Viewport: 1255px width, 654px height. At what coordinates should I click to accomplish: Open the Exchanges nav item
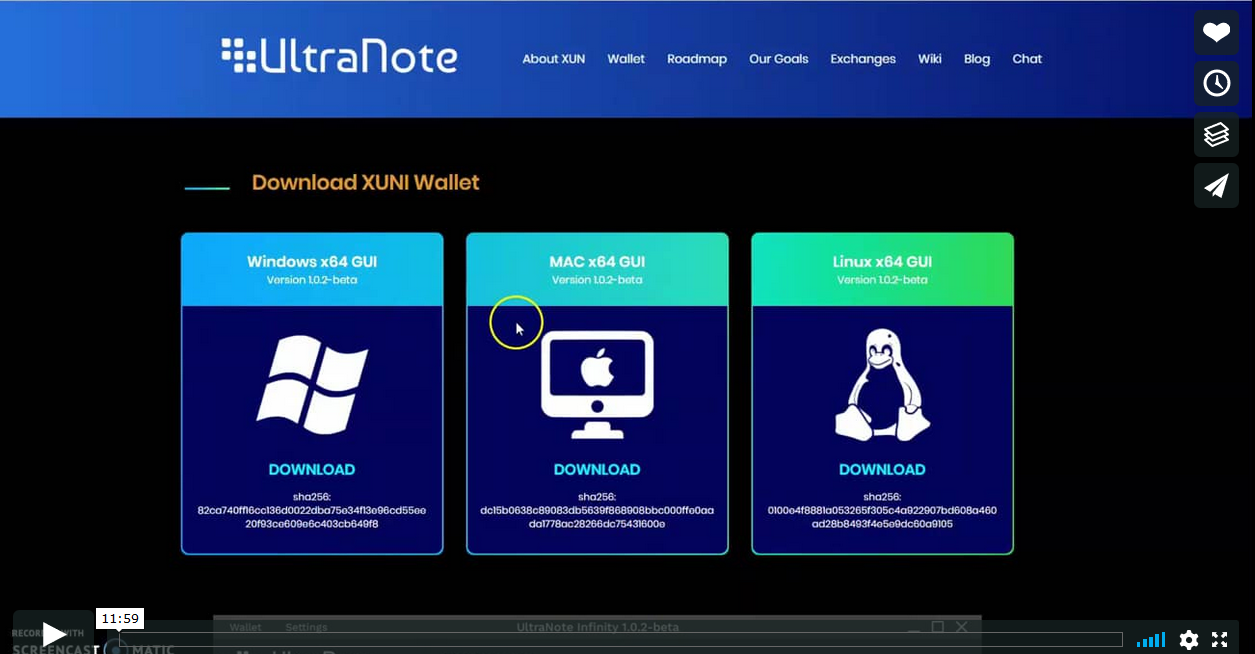[x=863, y=59]
